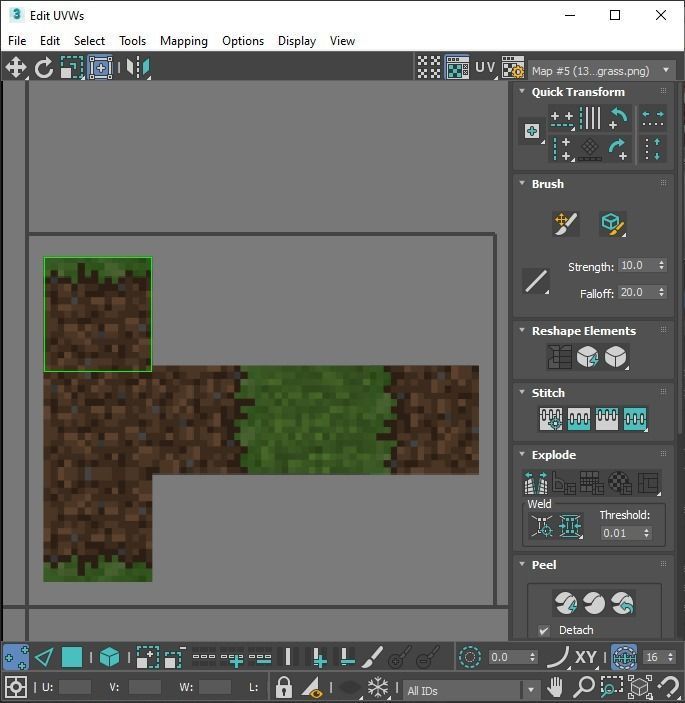Viewport: 685px width, 703px height.
Task: Open the File menu
Action: [17, 41]
